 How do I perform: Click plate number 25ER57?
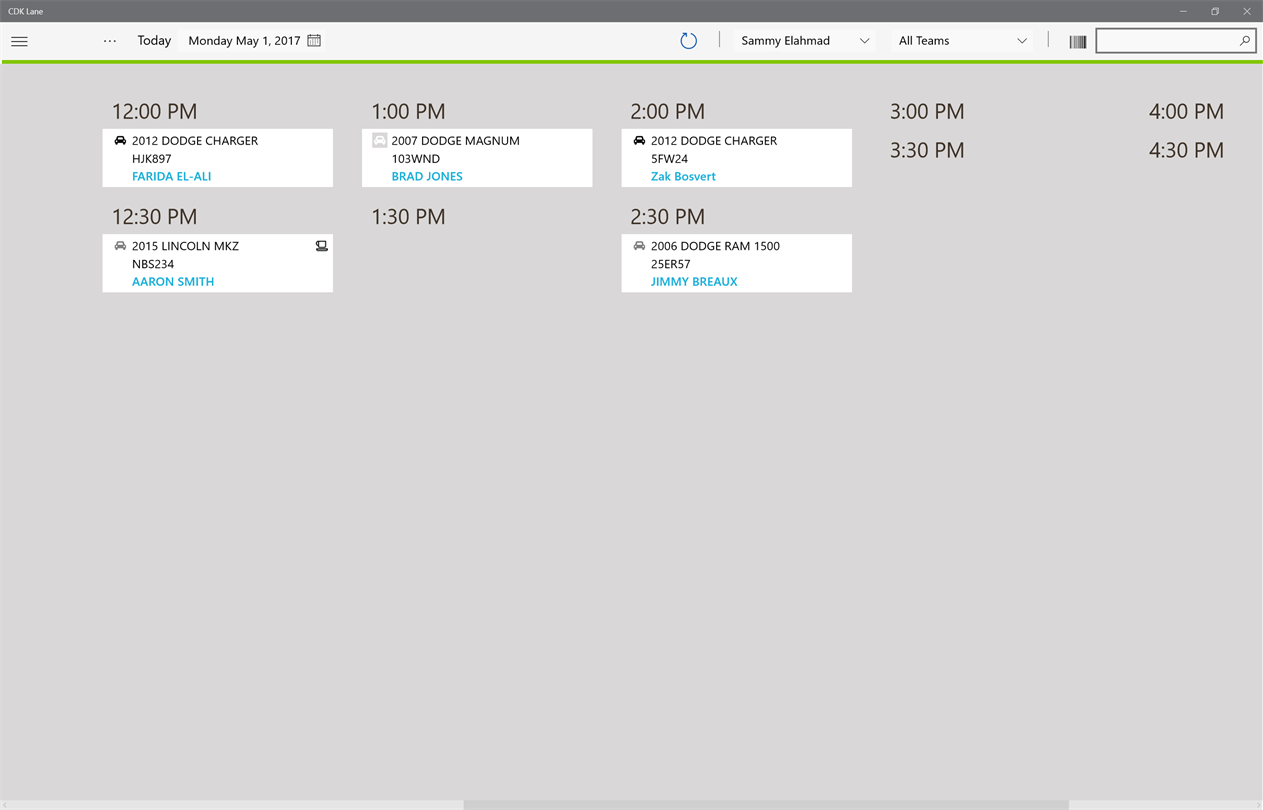[x=670, y=264]
